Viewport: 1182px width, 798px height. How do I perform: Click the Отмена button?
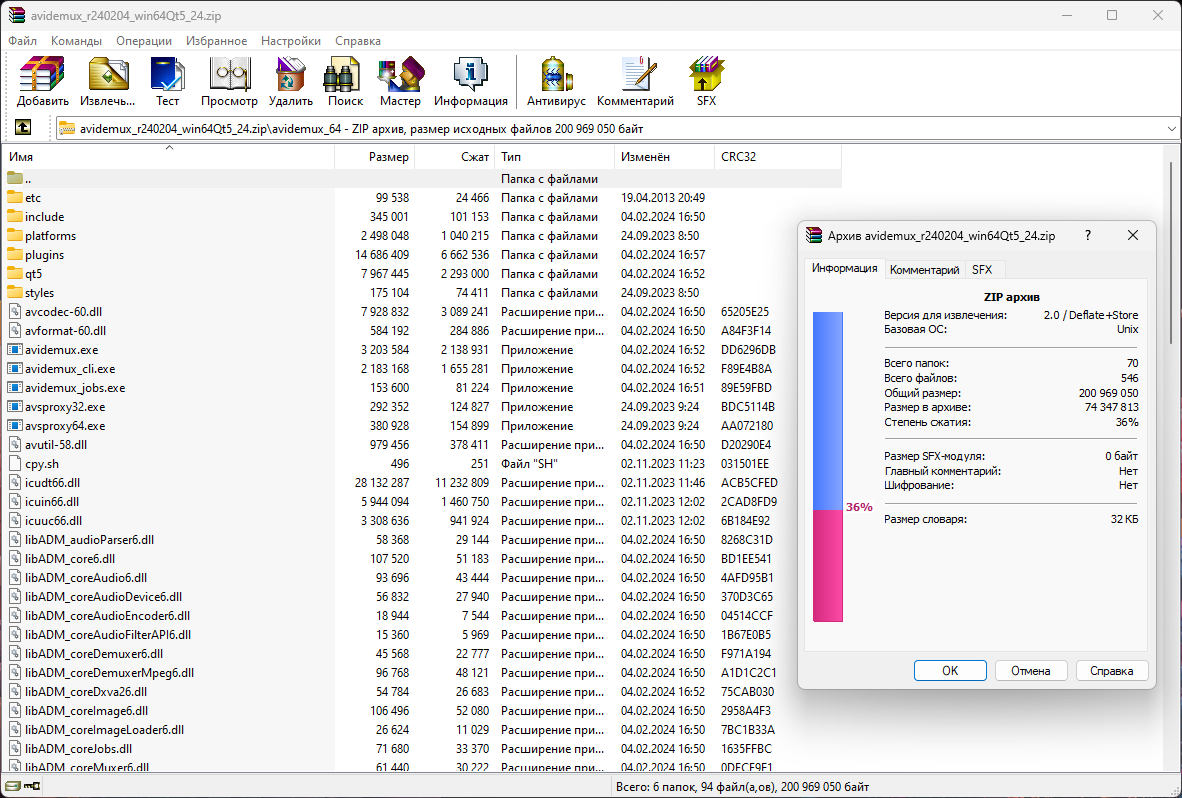point(1030,671)
